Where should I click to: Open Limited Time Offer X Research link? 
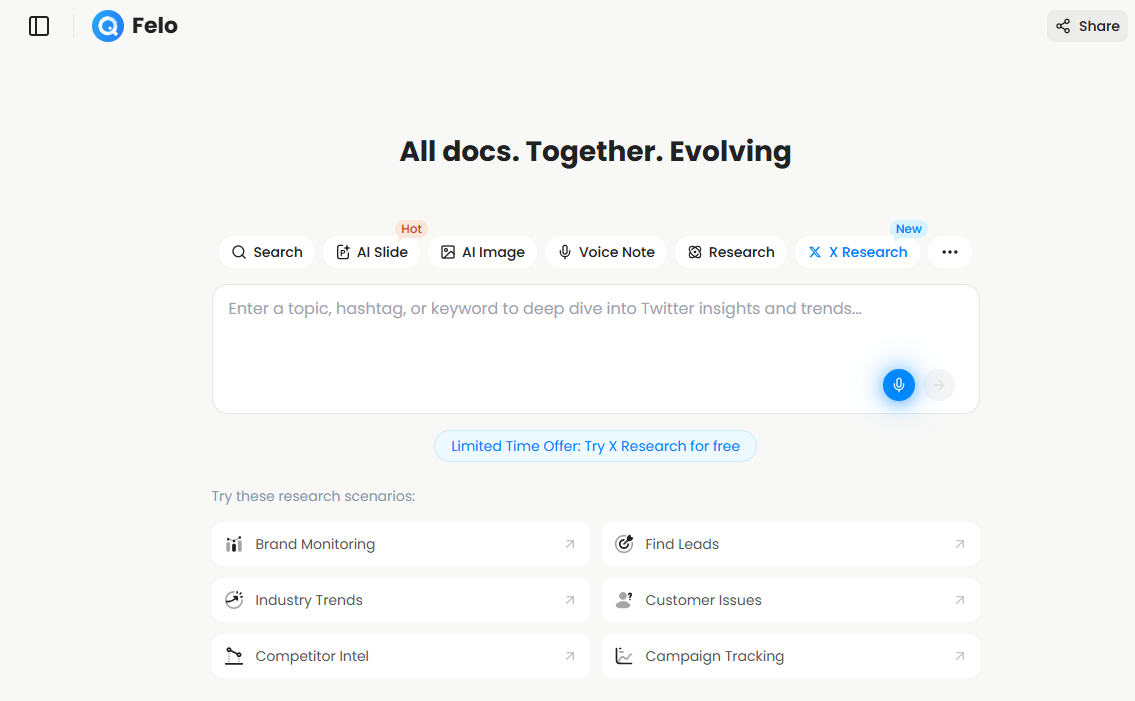coord(595,446)
